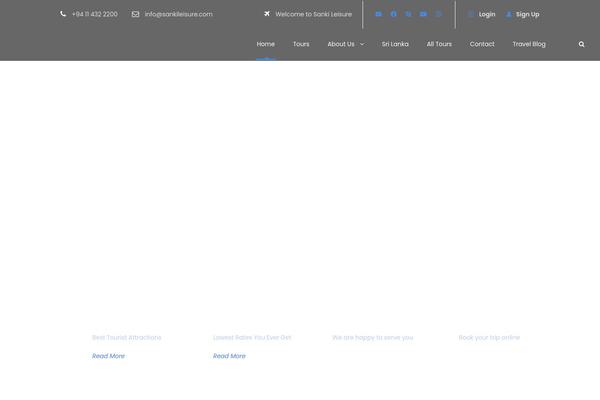This screenshot has height=400, width=600.
Task: Click the first social icon in the header row
Action: (378, 14)
